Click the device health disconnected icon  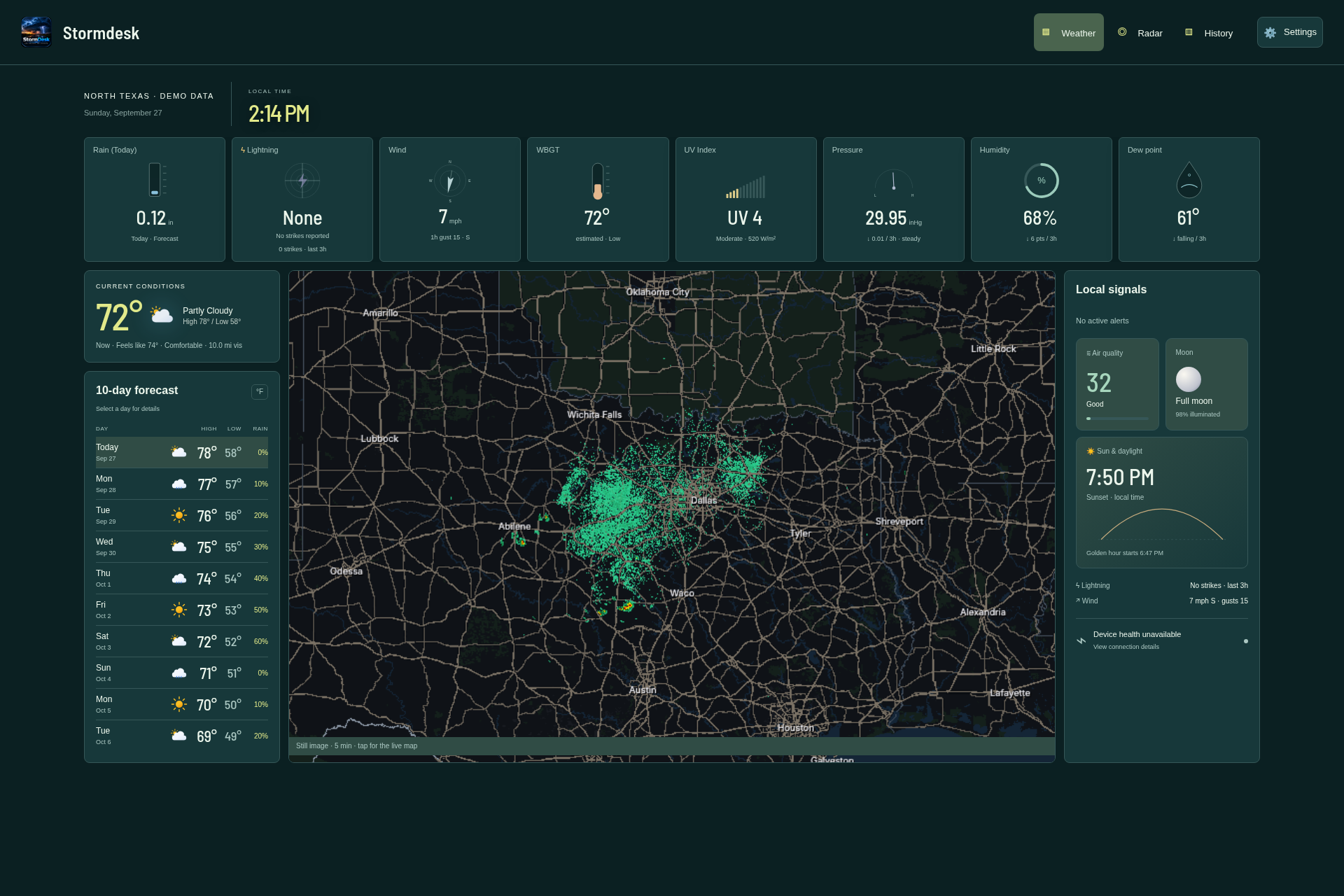click(x=1081, y=640)
